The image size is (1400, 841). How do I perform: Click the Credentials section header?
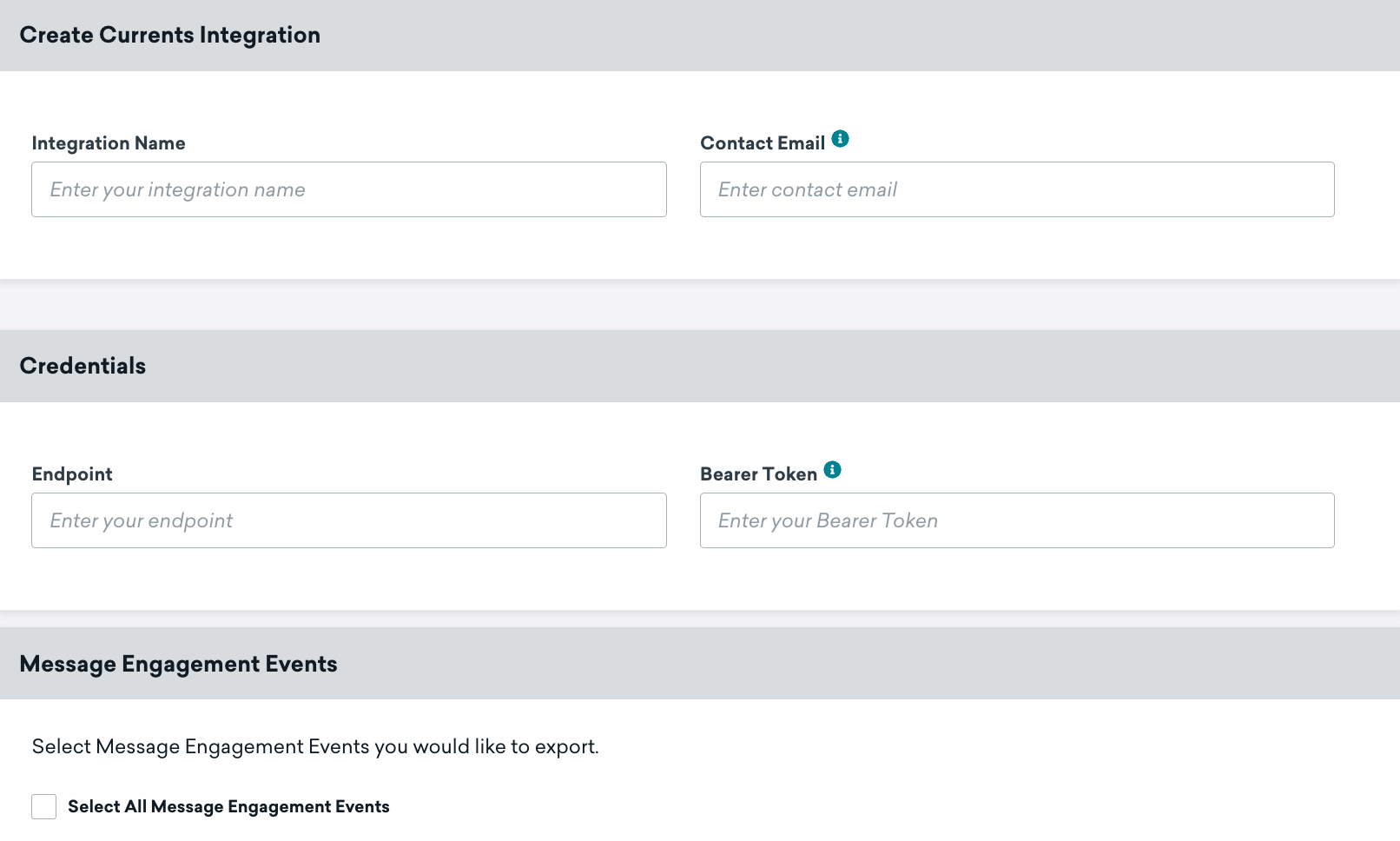[83, 366]
